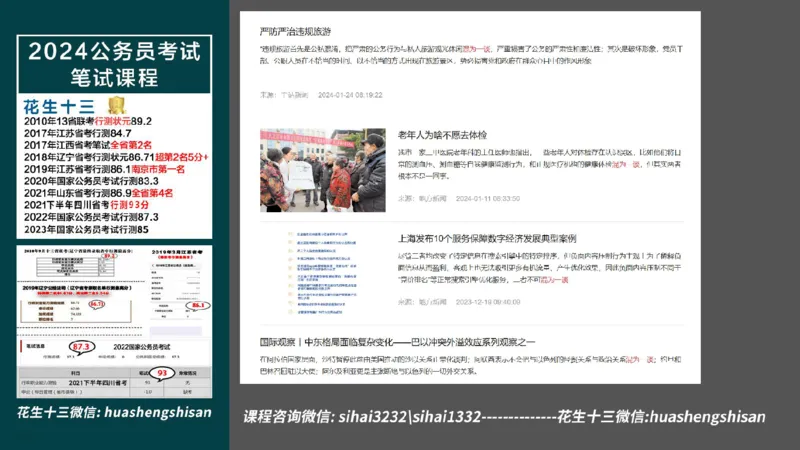Click the line 2017年江西省考笔试全省第2名

[x=88, y=145]
